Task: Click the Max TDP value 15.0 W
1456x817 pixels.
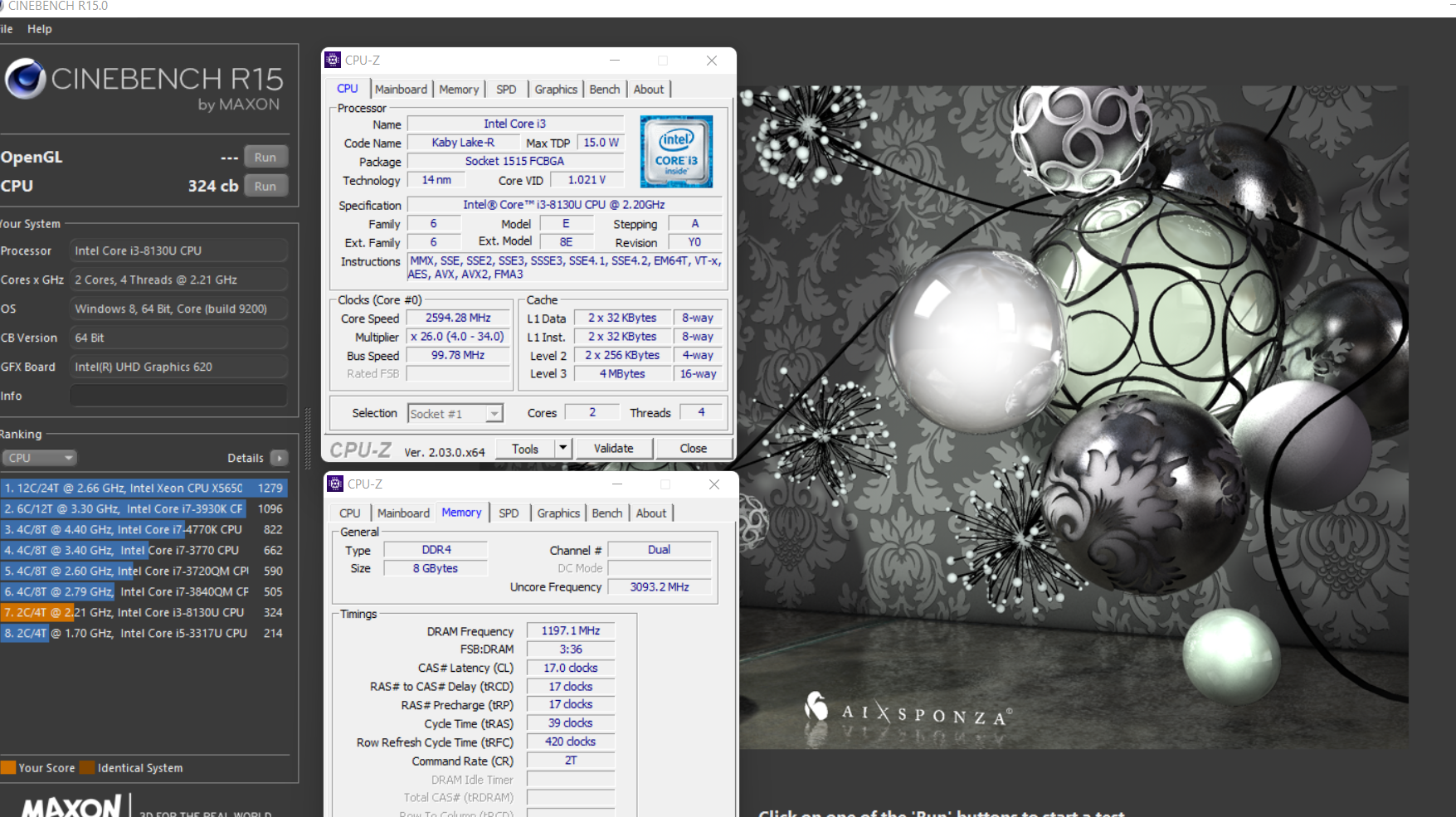Action: pyautogui.click(x=601, y=143)
